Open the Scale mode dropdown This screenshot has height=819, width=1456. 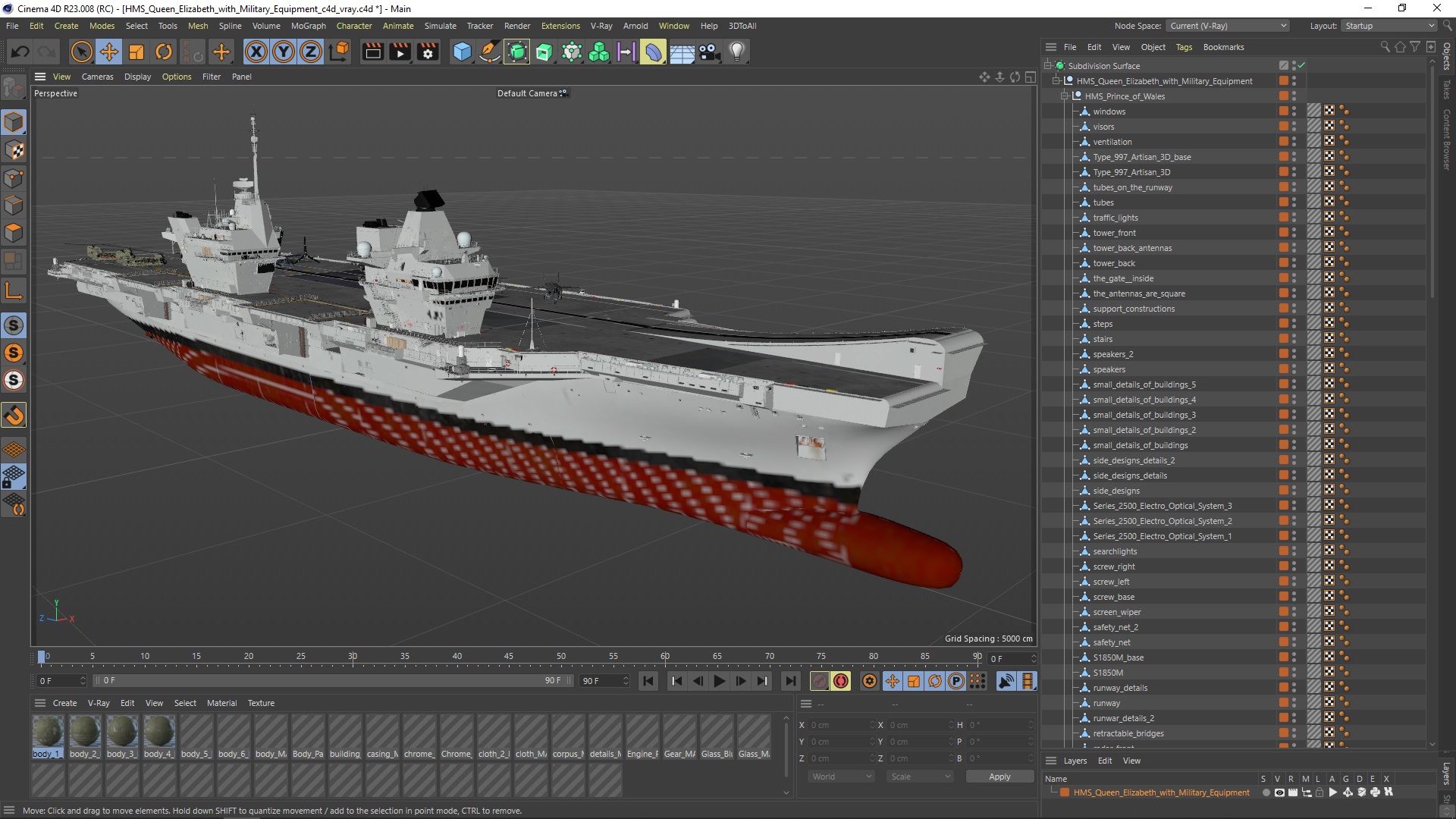coord(920,777)
